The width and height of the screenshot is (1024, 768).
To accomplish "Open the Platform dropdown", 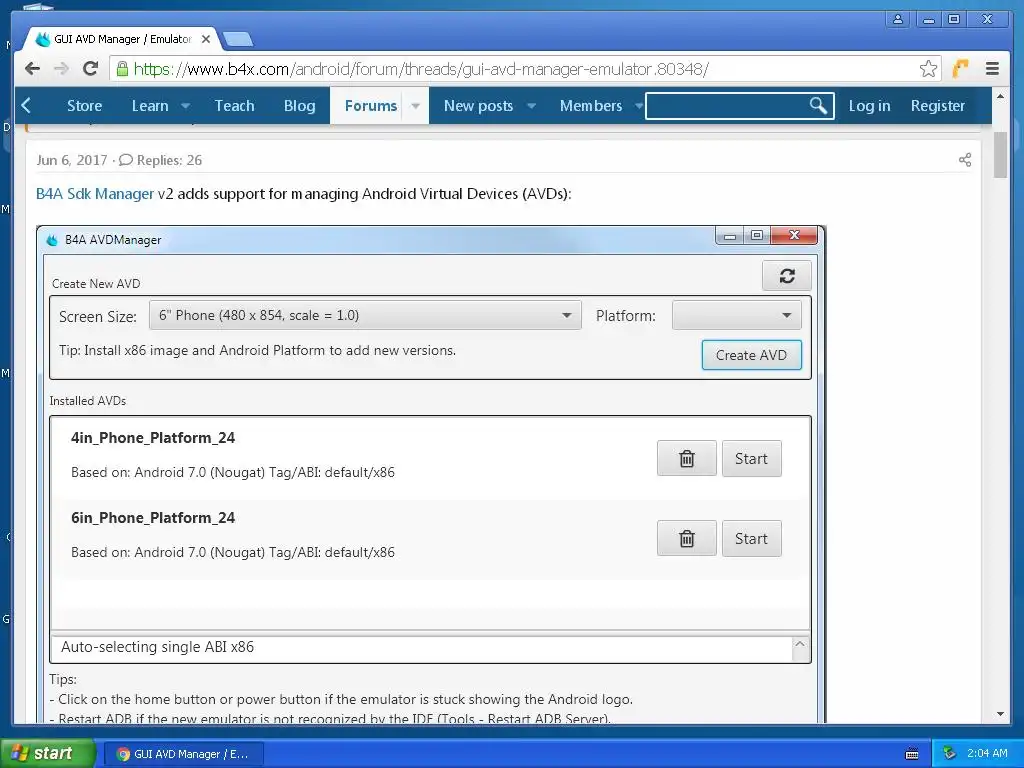I will [x=736, y=315].
